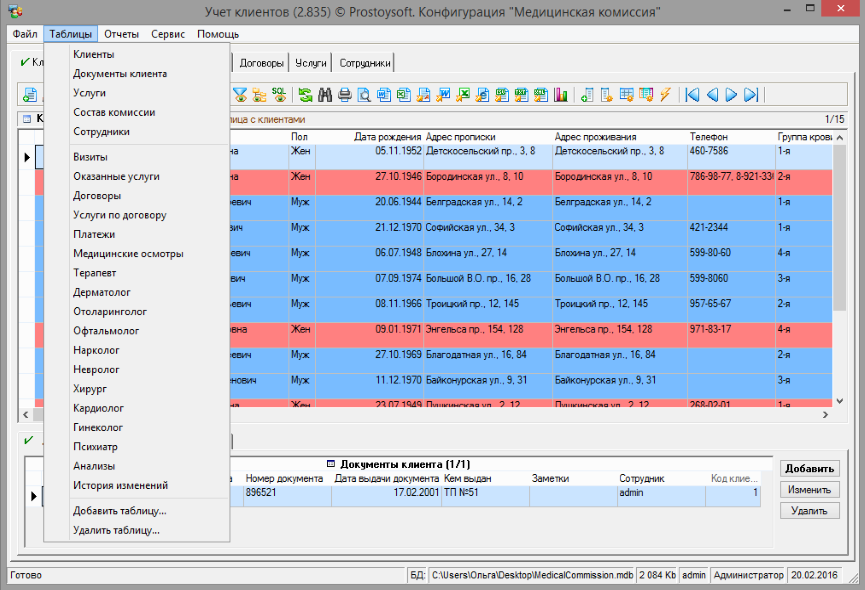This screenshot has width=865, height=590.
Task: Go to the next record with the right arrow
Action: (x=731, y=95)
